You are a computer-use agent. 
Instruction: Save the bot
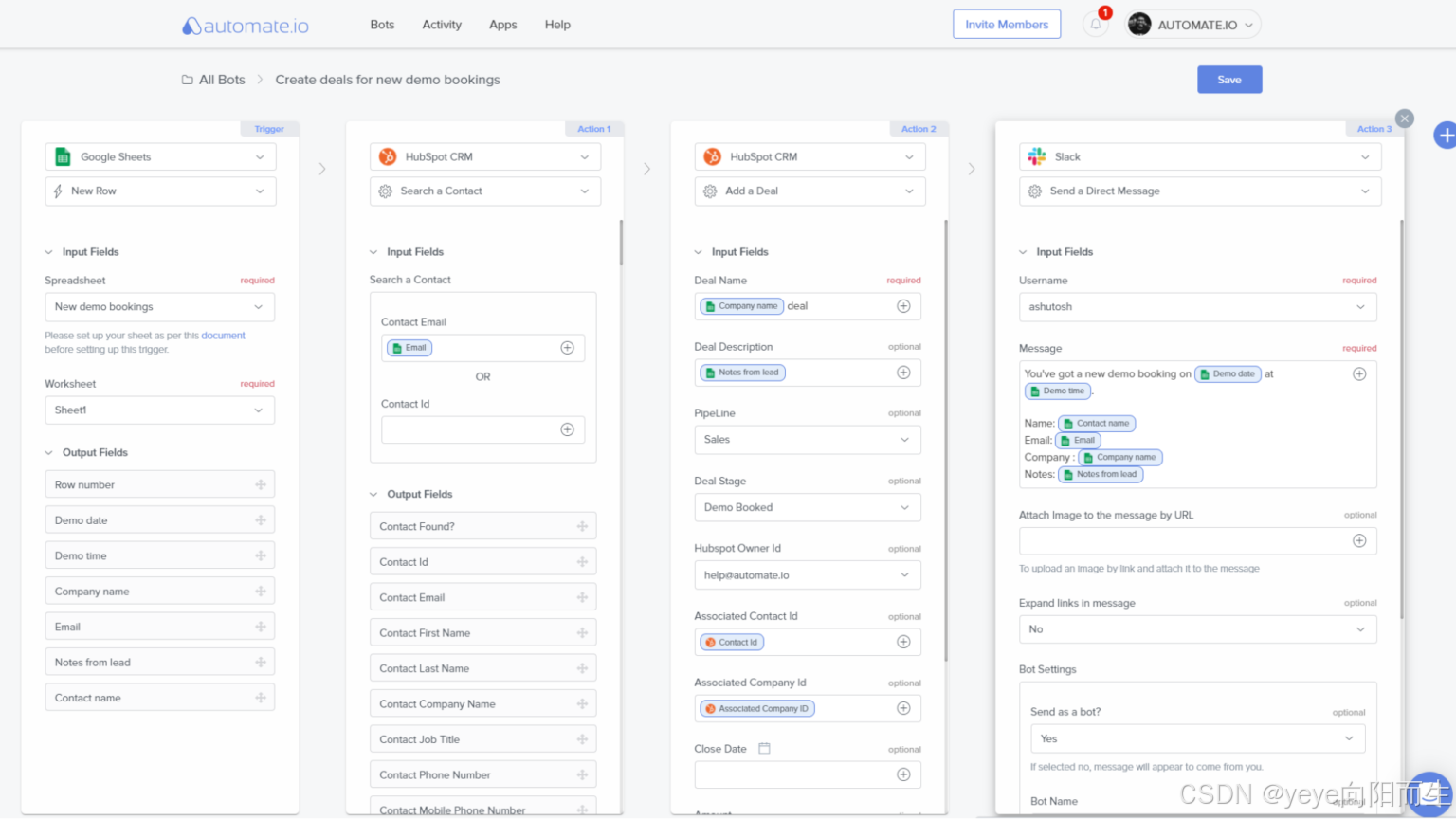click(x=1229, y=80)
